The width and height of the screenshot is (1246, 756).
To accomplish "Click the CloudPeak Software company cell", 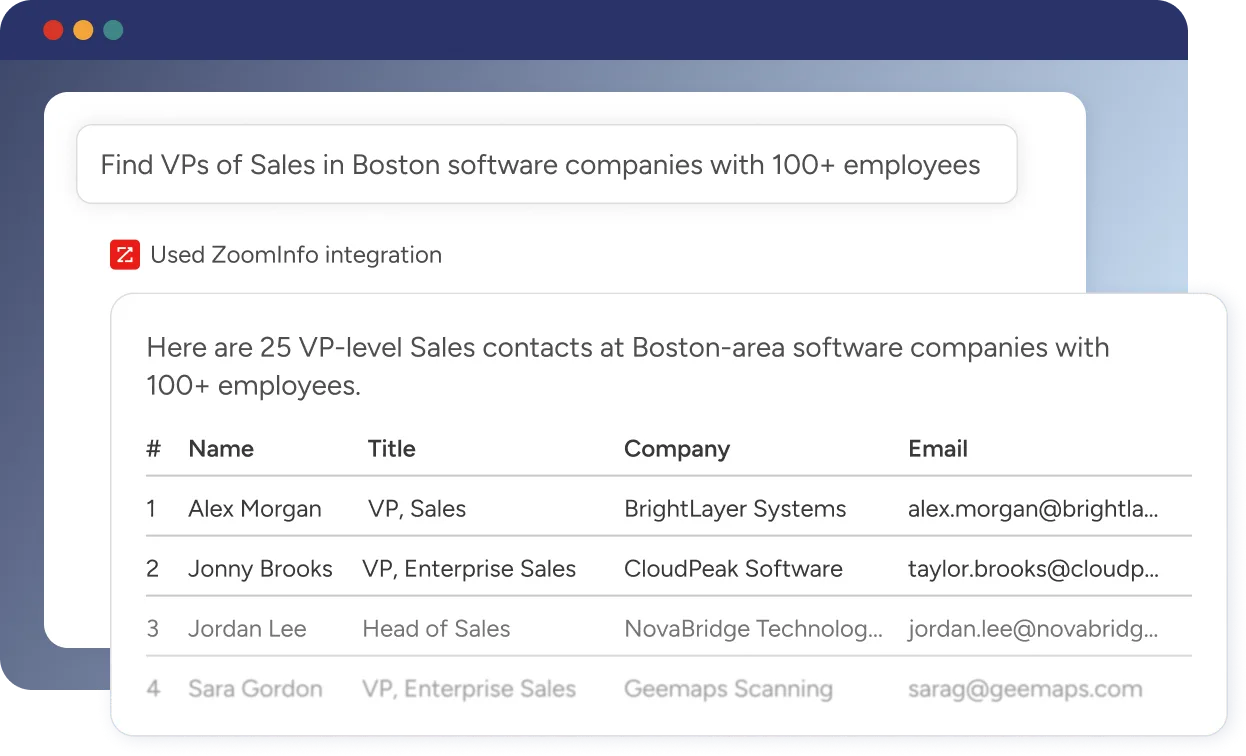I will tap(733, 569).
